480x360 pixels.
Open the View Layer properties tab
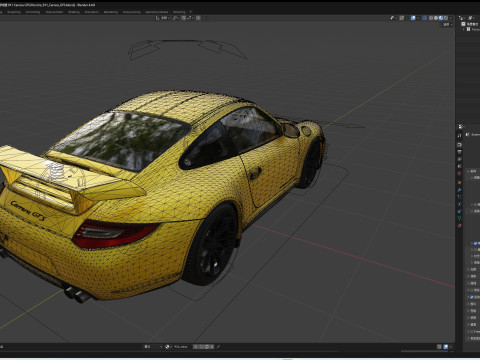(x=460, y=159)
